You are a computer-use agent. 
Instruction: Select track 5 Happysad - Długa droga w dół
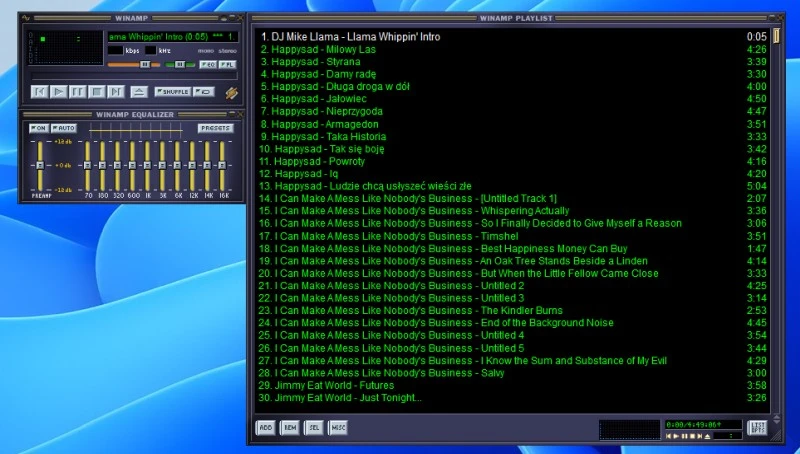[x=512, y=87]
